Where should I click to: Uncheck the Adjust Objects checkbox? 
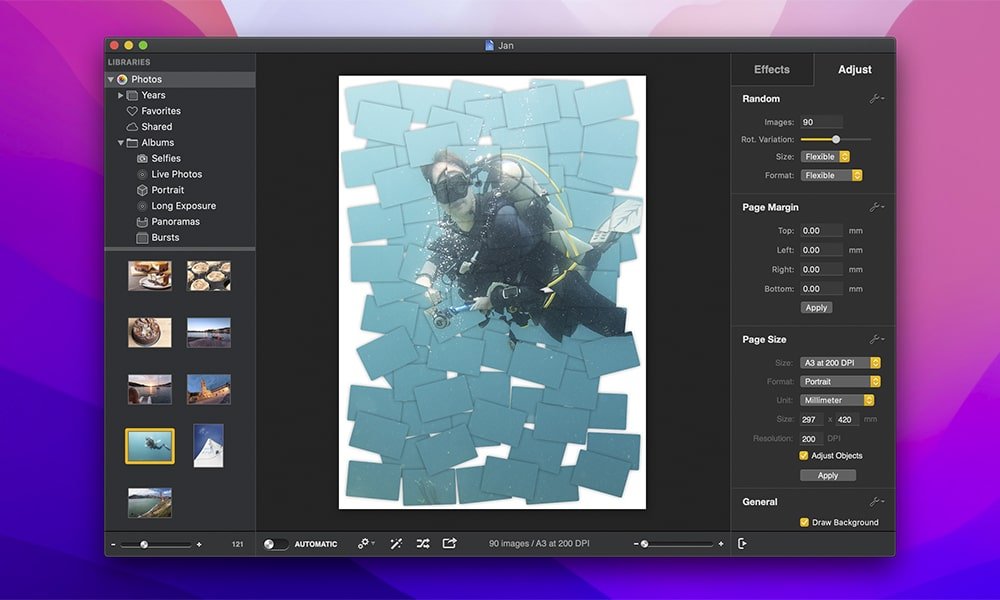[x=804, y=455]
